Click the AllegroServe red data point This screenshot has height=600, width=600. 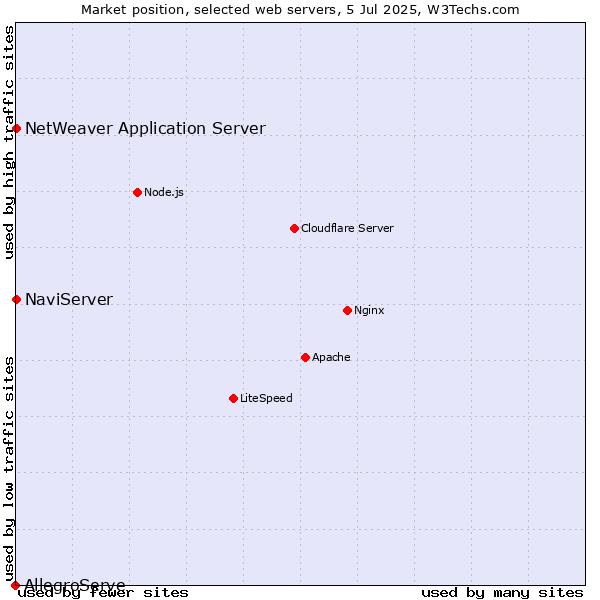tap(15, 585)
